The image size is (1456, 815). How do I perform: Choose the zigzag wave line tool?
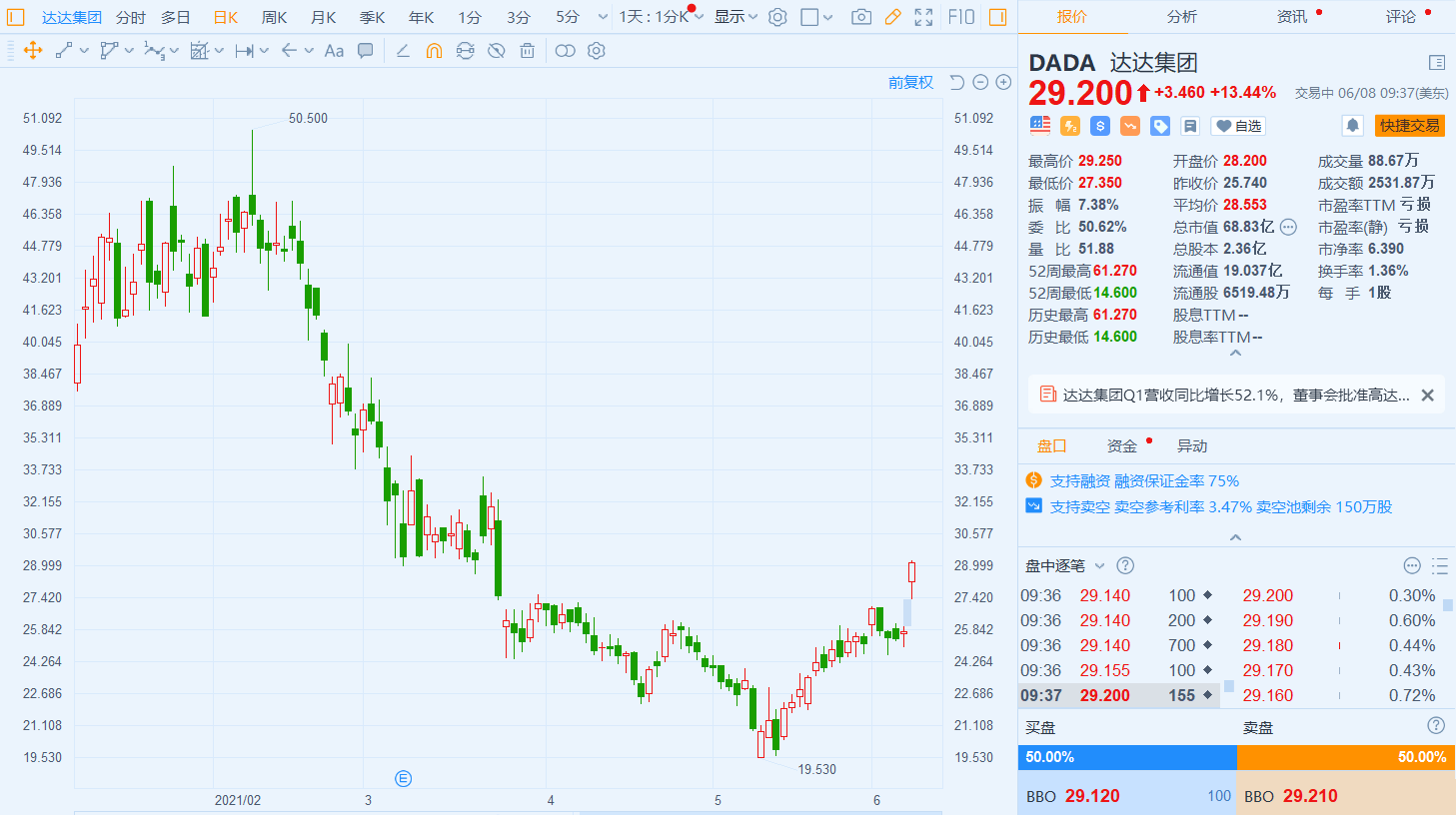point(154,51)
